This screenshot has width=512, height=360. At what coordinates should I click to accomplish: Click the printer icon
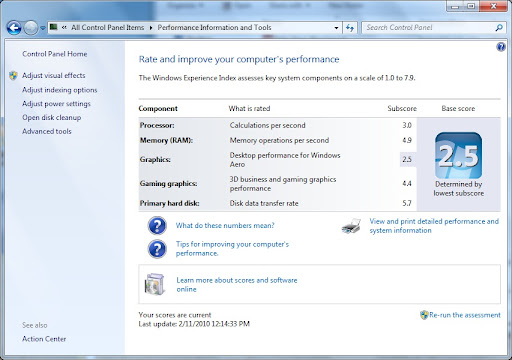351,226
